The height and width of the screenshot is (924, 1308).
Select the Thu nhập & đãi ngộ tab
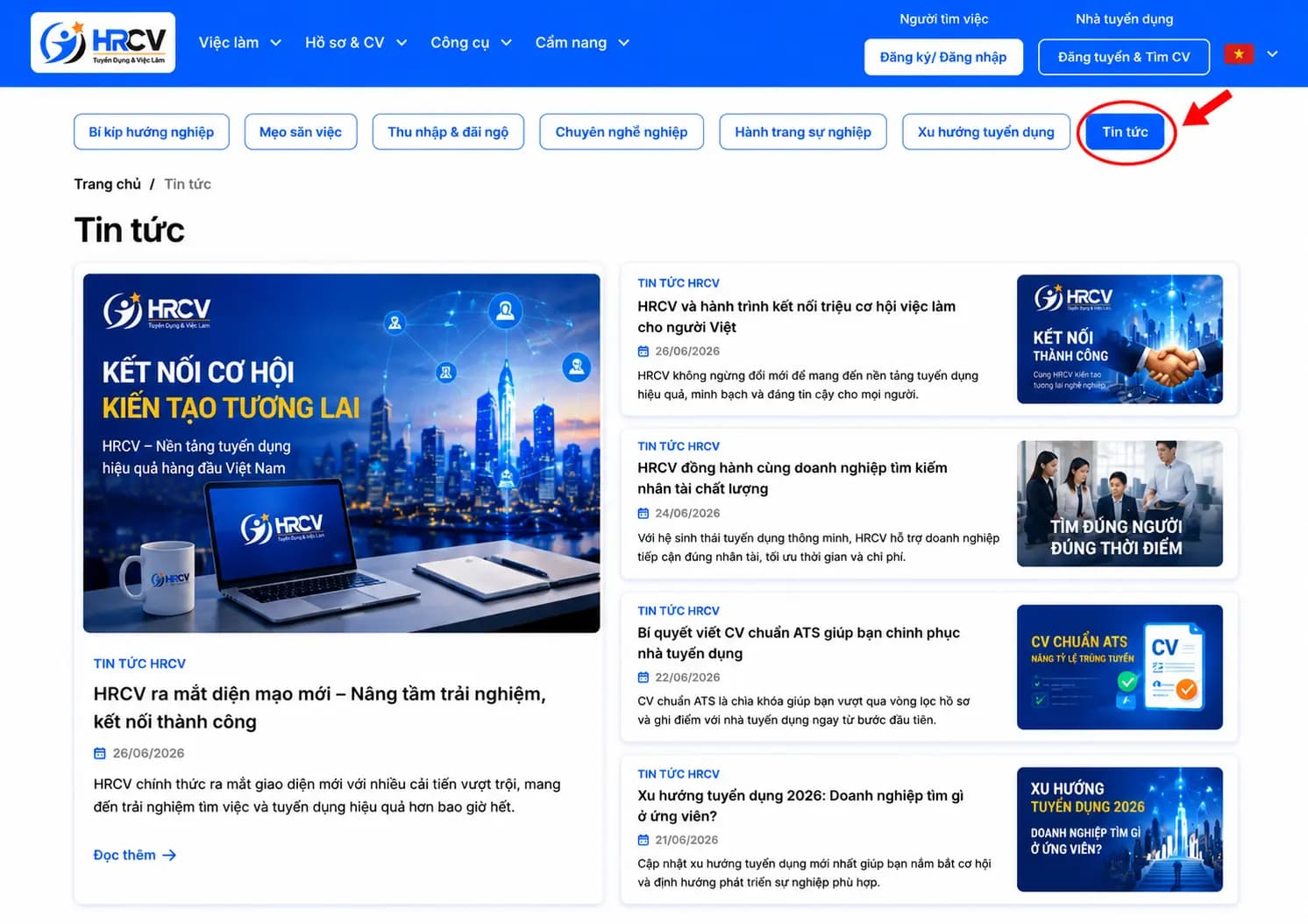point(448,131)
